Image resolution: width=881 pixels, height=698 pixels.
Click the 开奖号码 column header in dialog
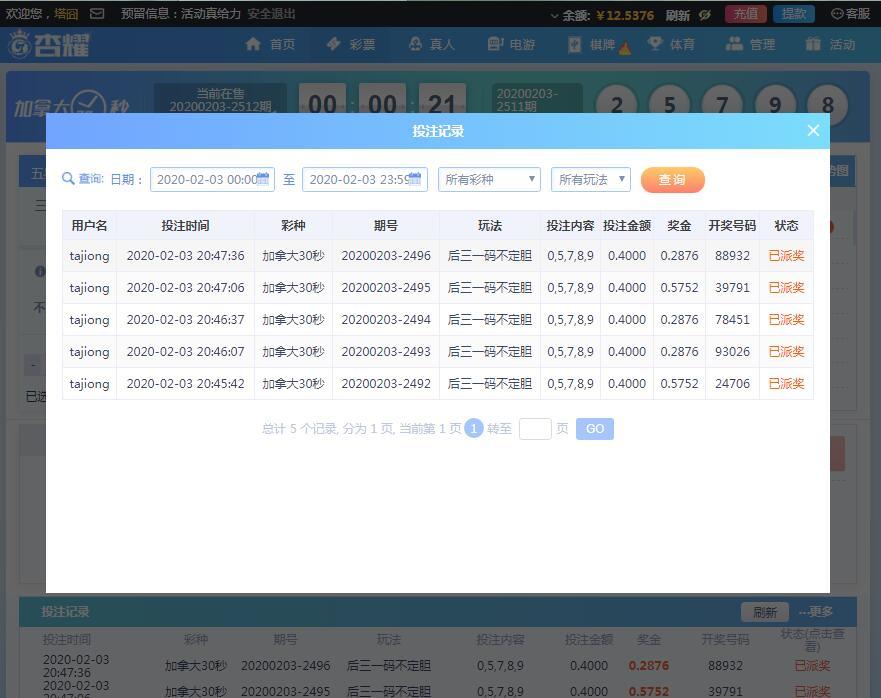coord(732,225)
